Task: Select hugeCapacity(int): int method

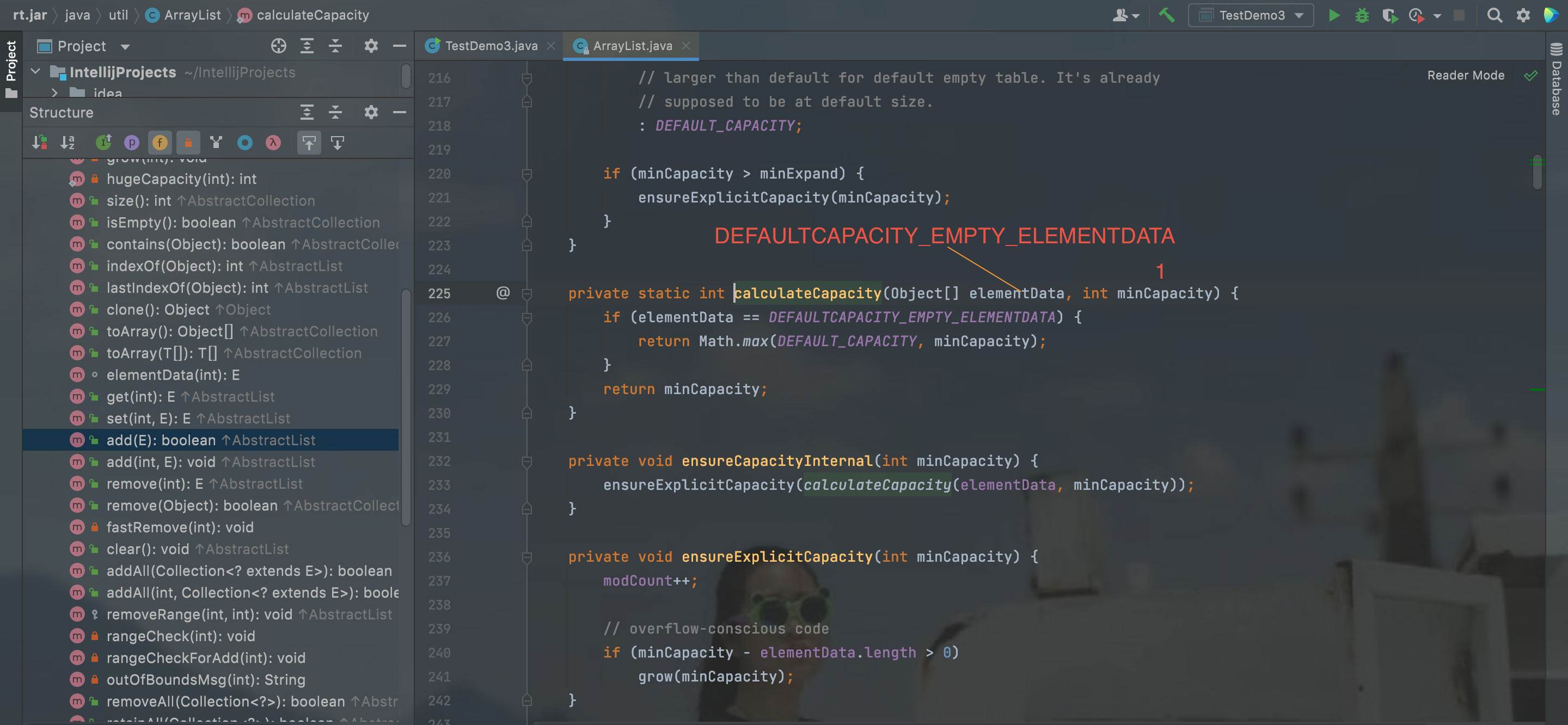Action: point(181,179)
